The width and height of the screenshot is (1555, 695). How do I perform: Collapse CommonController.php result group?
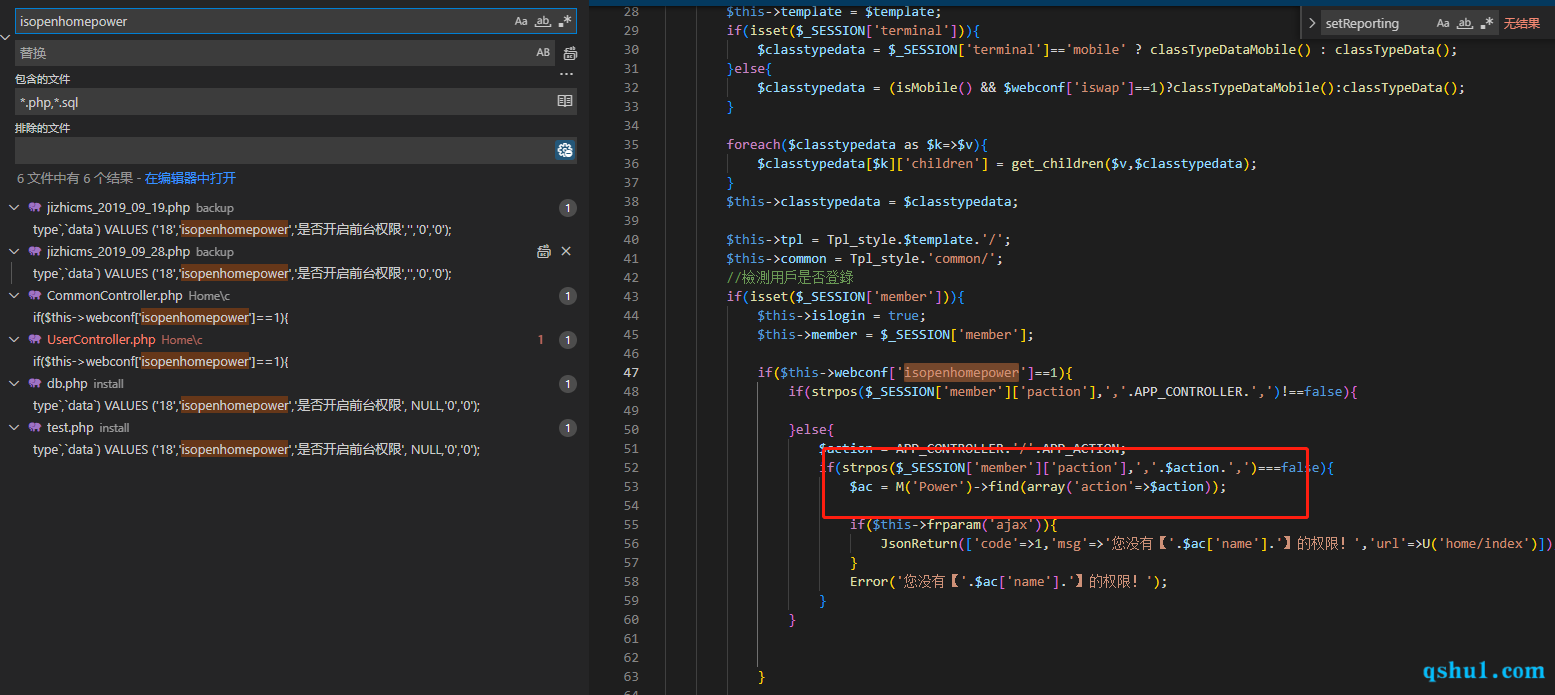14,296
